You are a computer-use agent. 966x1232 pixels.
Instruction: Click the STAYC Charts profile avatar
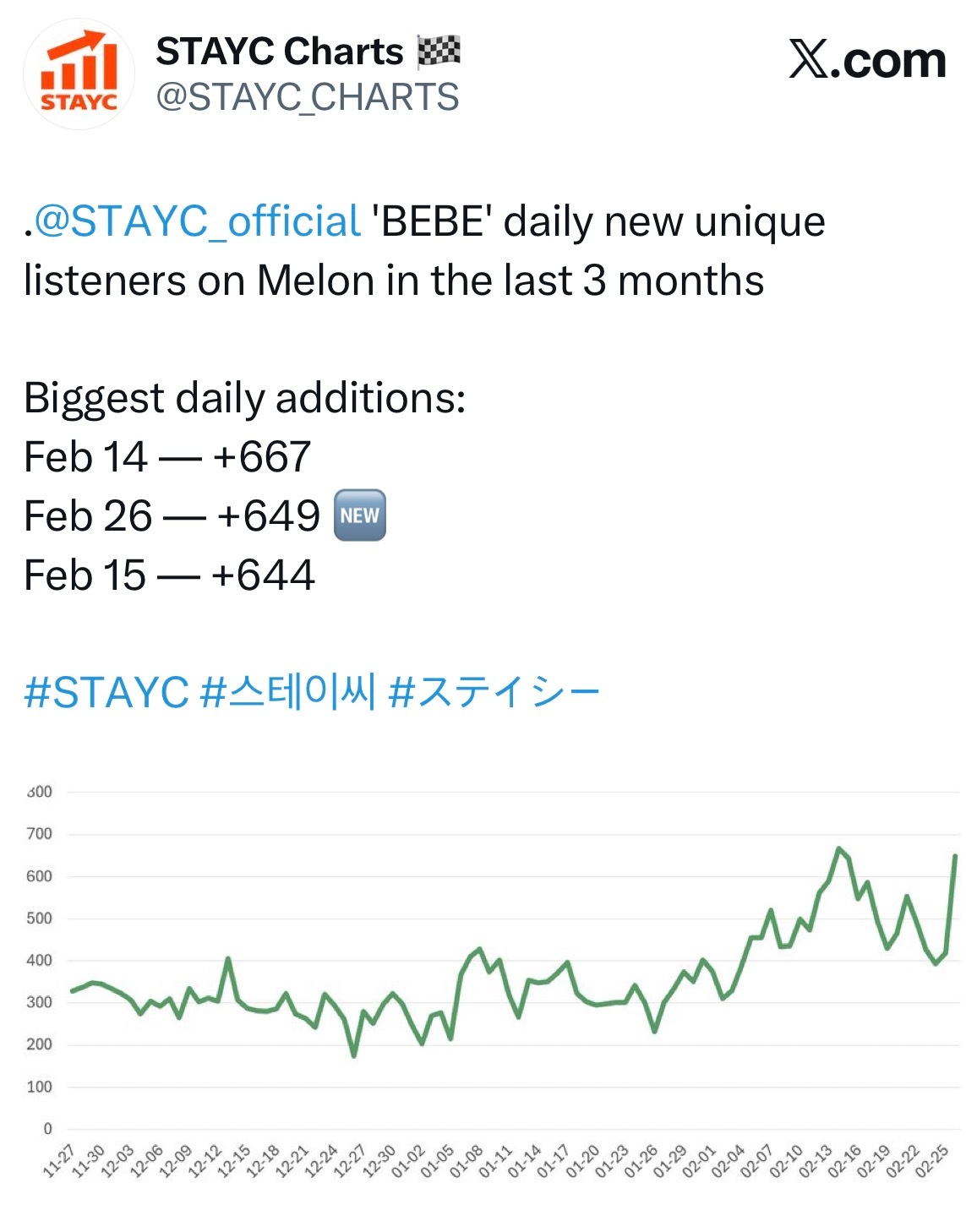pos(79,74)
